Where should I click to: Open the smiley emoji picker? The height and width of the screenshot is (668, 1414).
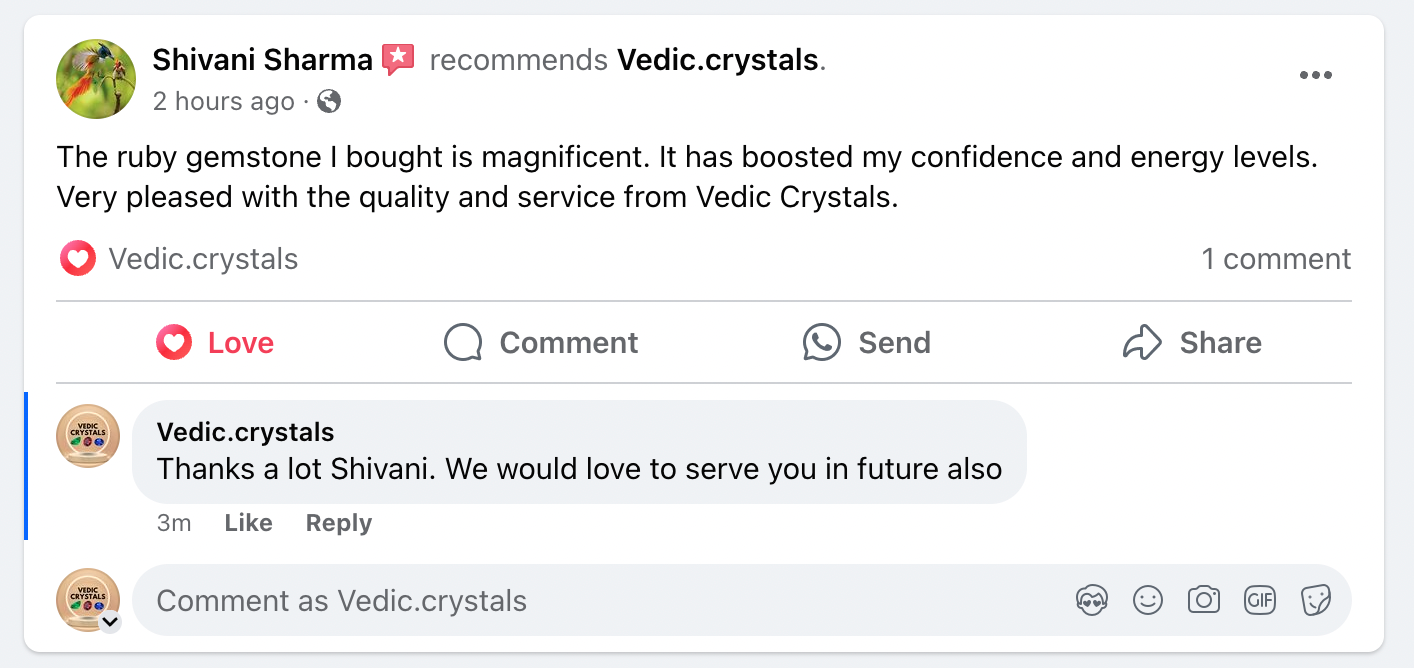(x=1148, y=600)
